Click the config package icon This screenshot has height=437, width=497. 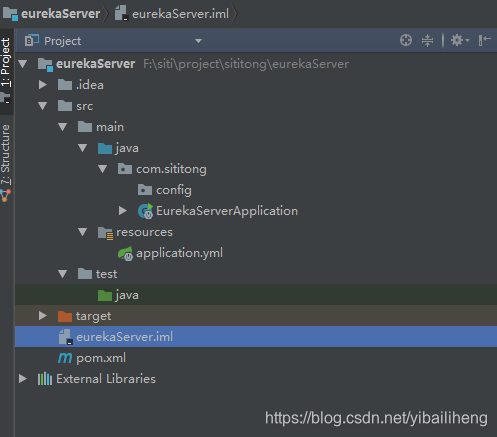145,190
